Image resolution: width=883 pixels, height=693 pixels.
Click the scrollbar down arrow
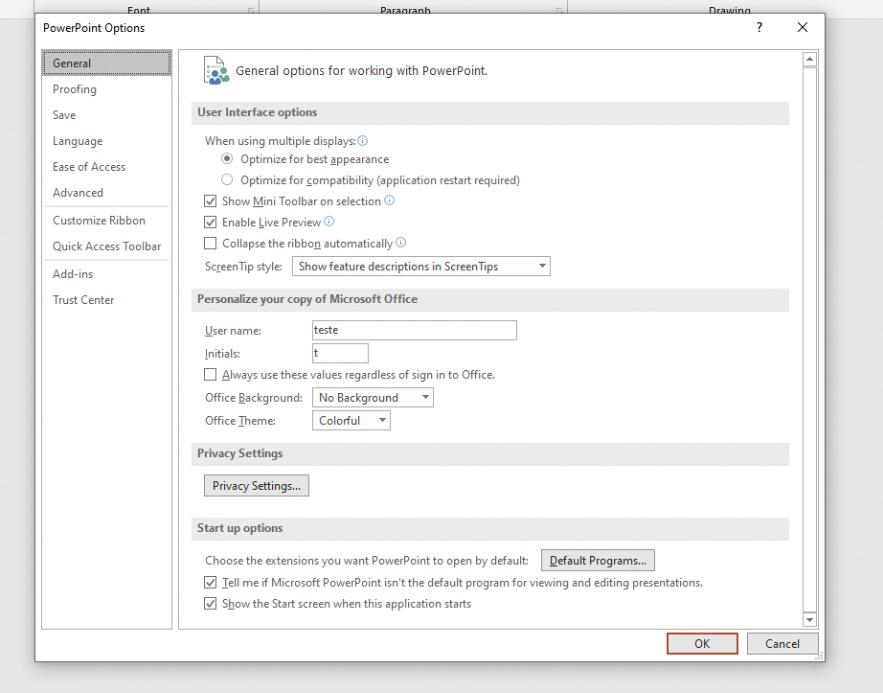coord(809,620)
